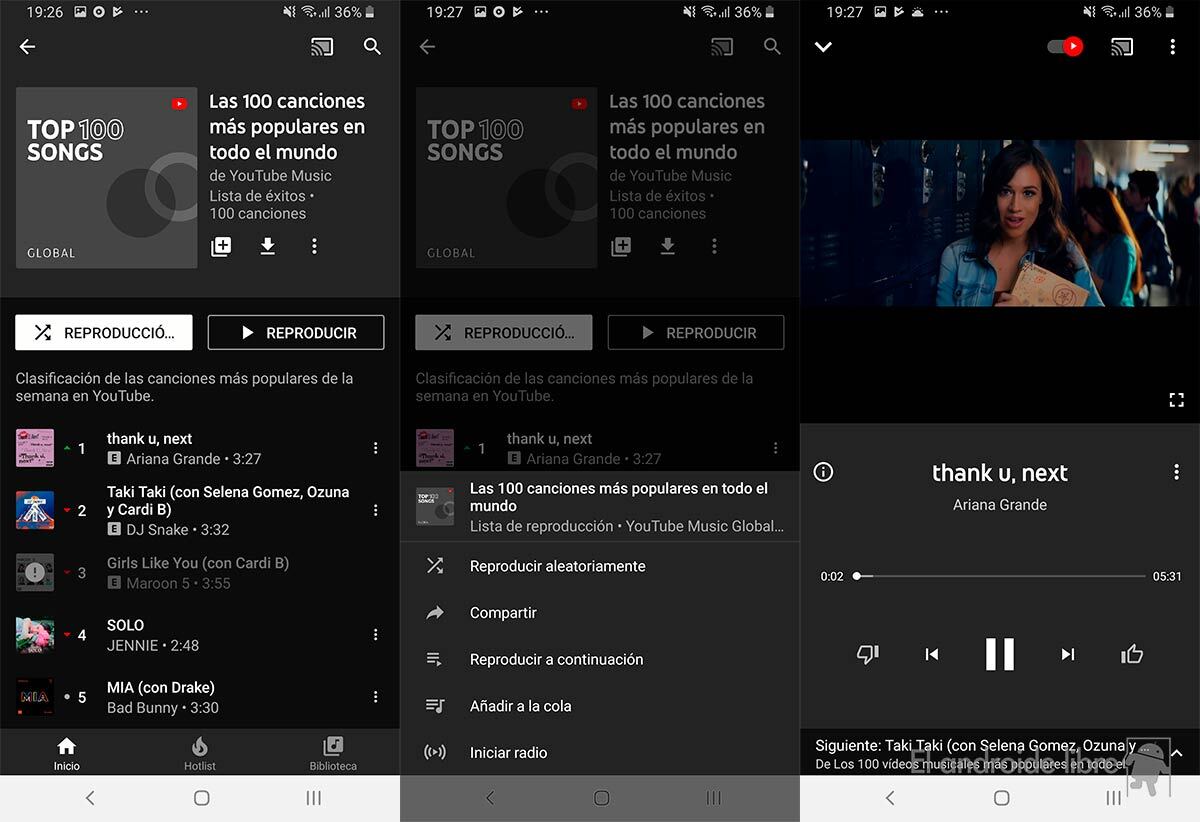Tap the playlist header in bottom sheet
The height and width of the screenshot is (822, 1200).
click(600, 507)
